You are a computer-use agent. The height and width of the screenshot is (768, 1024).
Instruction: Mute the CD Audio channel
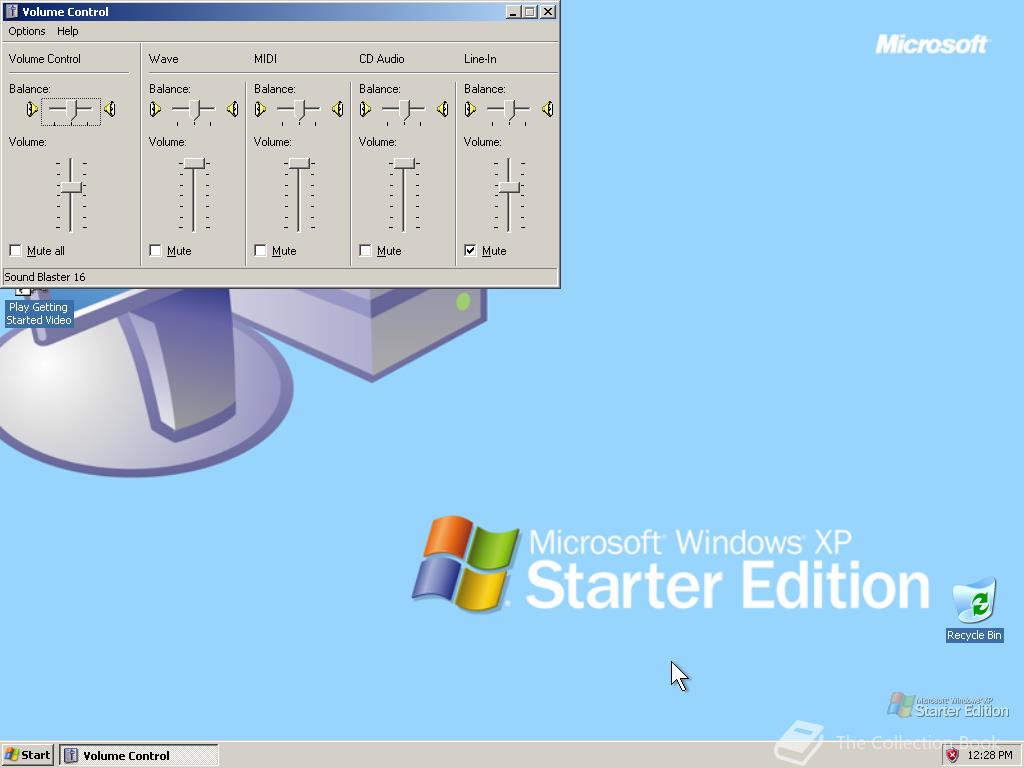tap(366, 251)
